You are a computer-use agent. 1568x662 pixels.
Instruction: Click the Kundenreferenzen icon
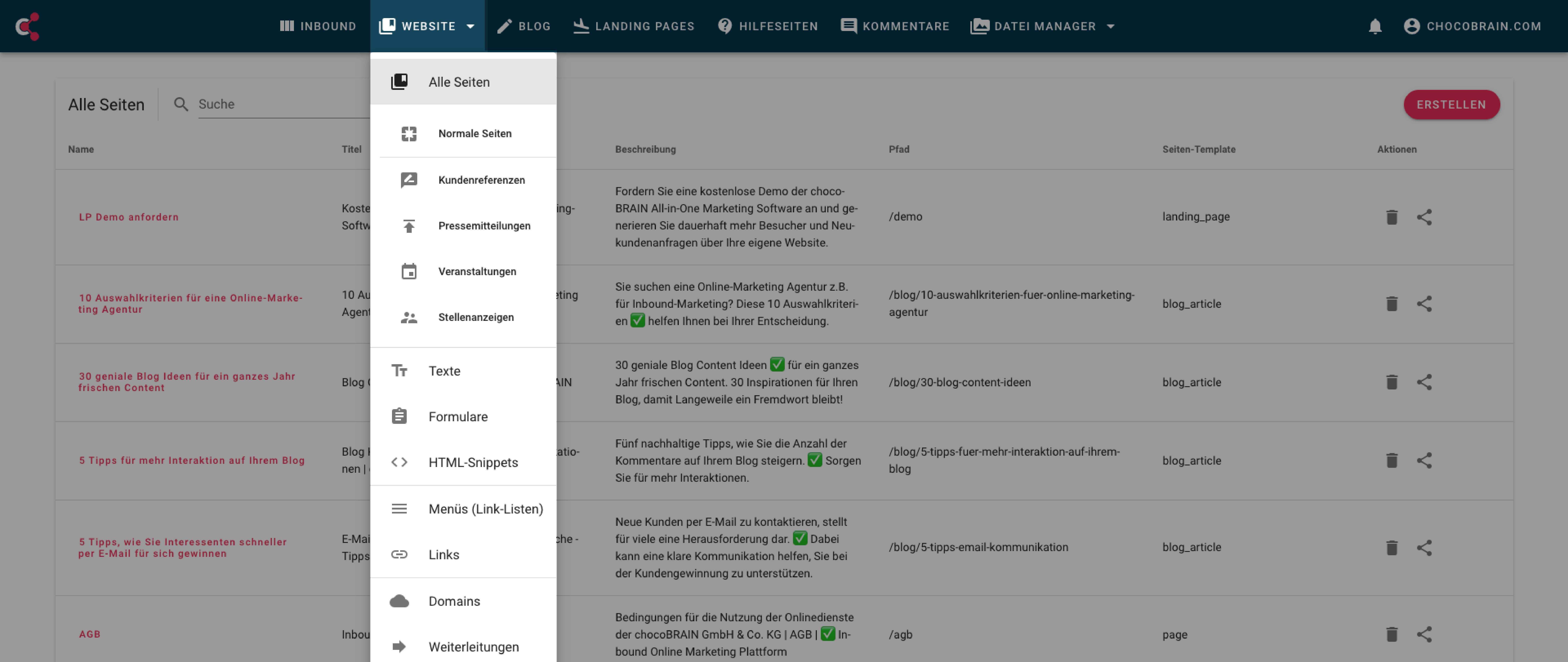pos(409,180)
